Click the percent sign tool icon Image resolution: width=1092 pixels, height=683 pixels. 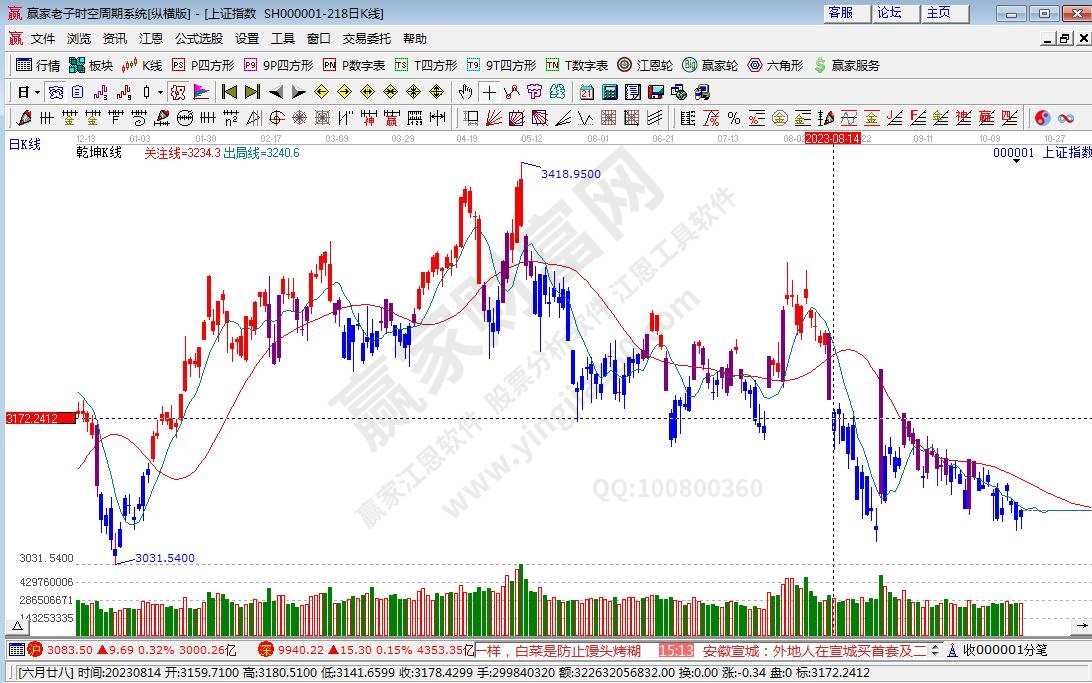733,118
